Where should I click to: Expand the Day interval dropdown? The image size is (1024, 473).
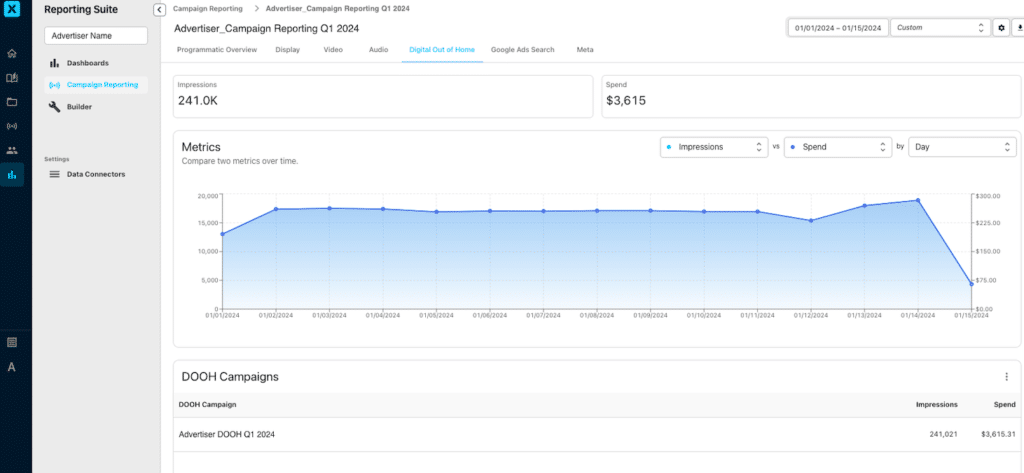tap(962, 147)
